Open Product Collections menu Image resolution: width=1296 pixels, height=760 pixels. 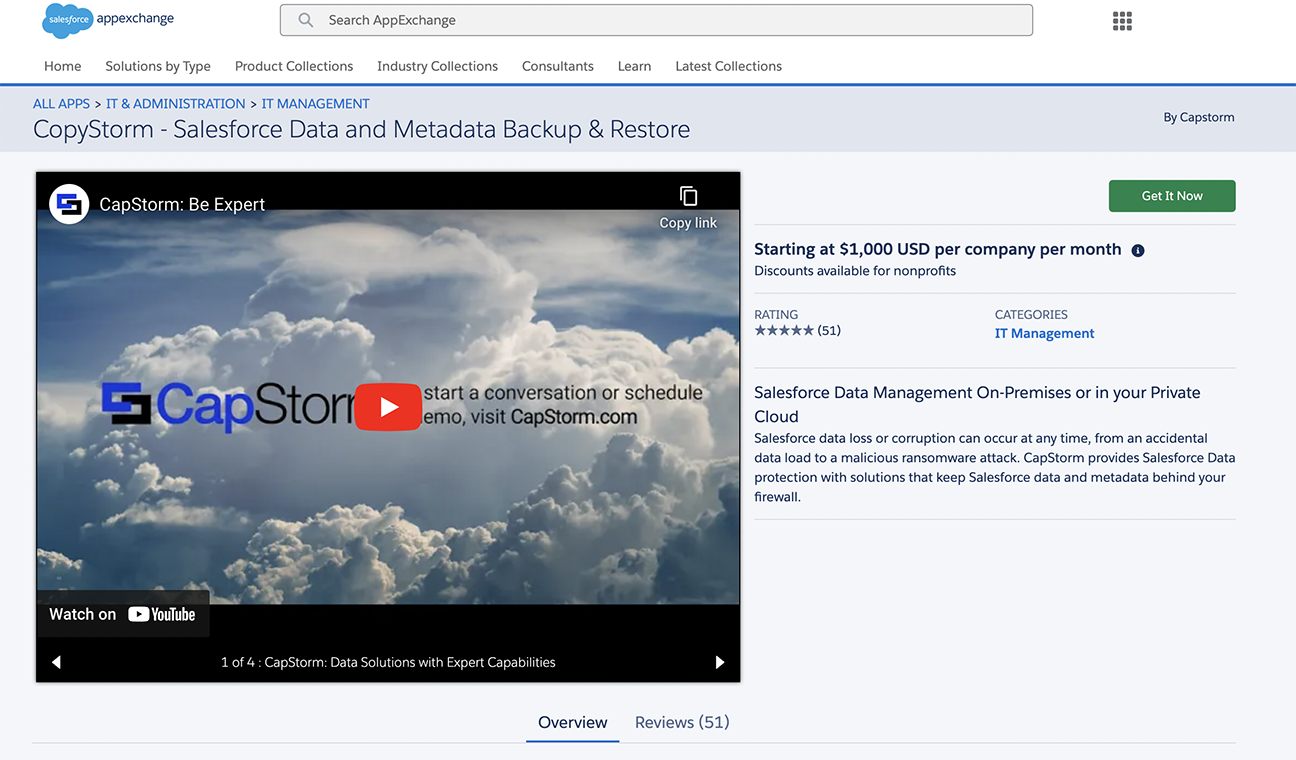click(294, 66)
